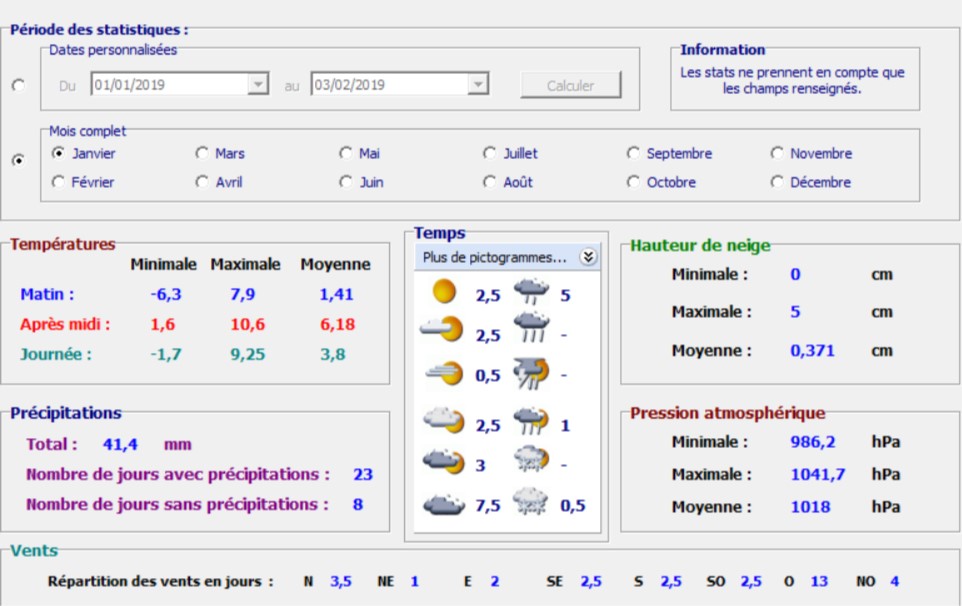Click the light rain pictogram beside value 5
The image size is (962, 606).
[531, 291]
